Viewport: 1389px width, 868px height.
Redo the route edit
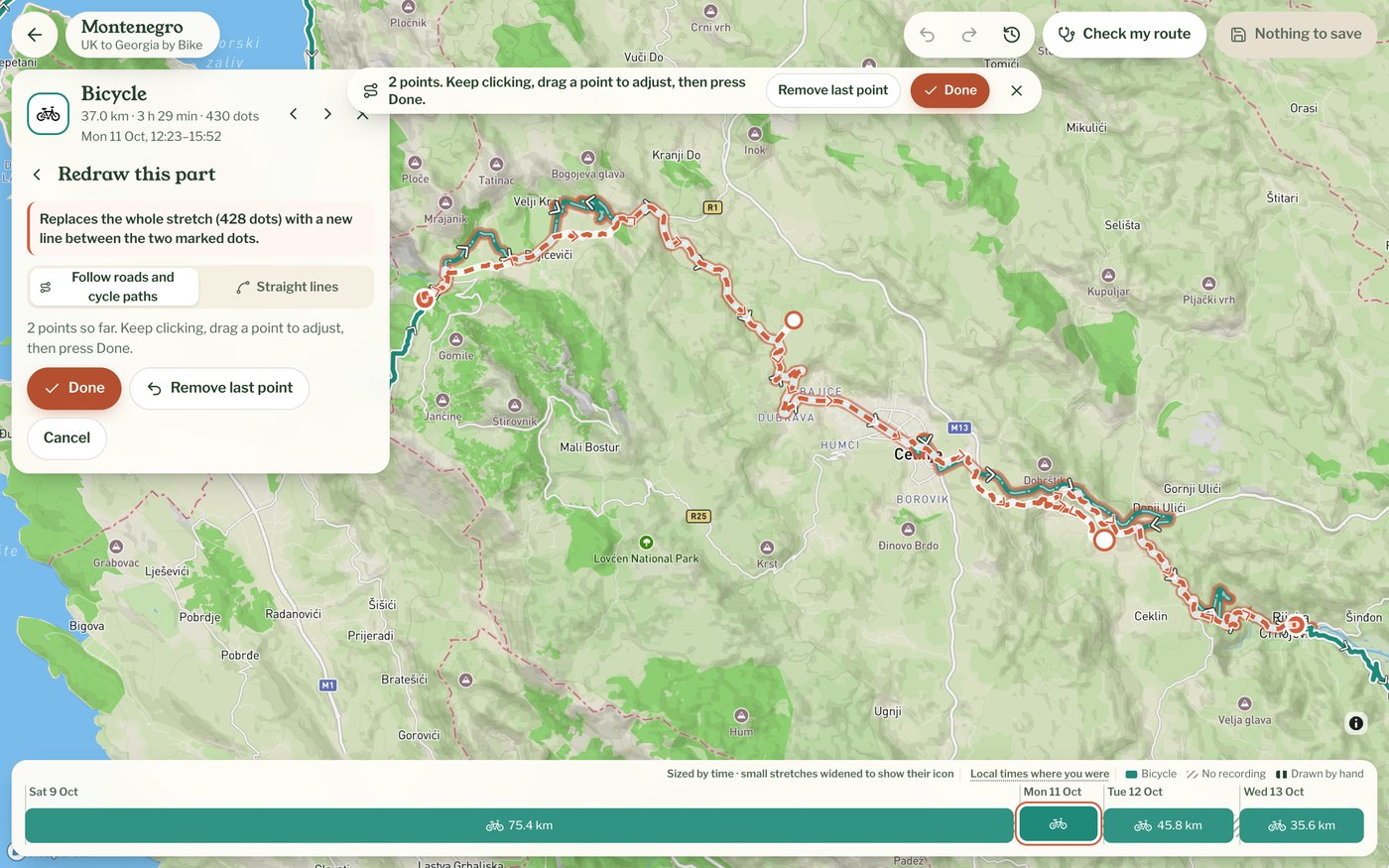969,35
